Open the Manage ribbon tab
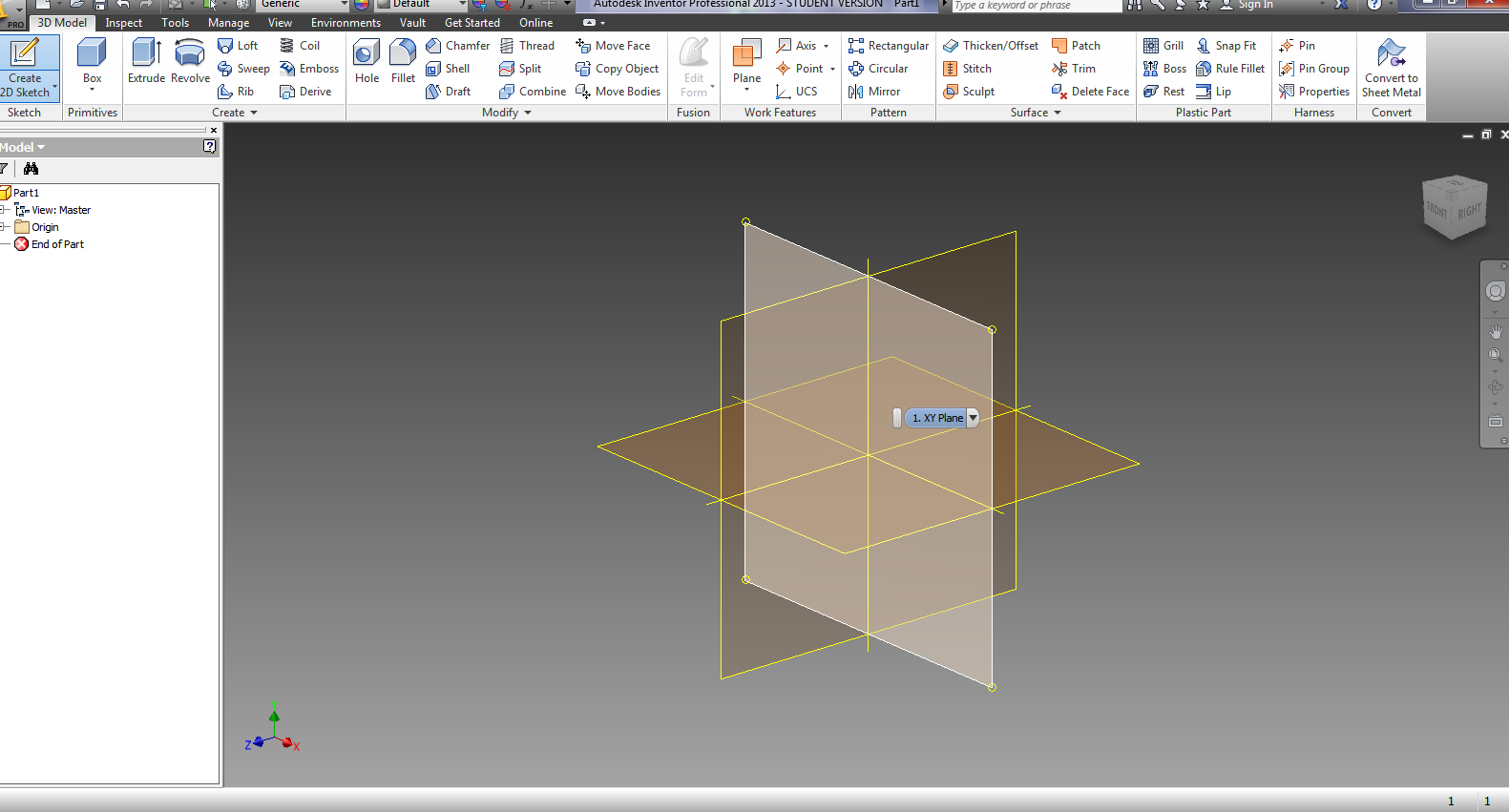Screen dimensions: 1509x812 (228, 23)
